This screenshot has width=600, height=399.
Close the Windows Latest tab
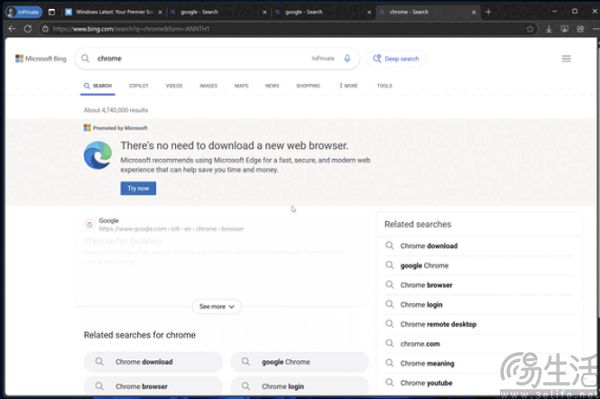[160, 12]
